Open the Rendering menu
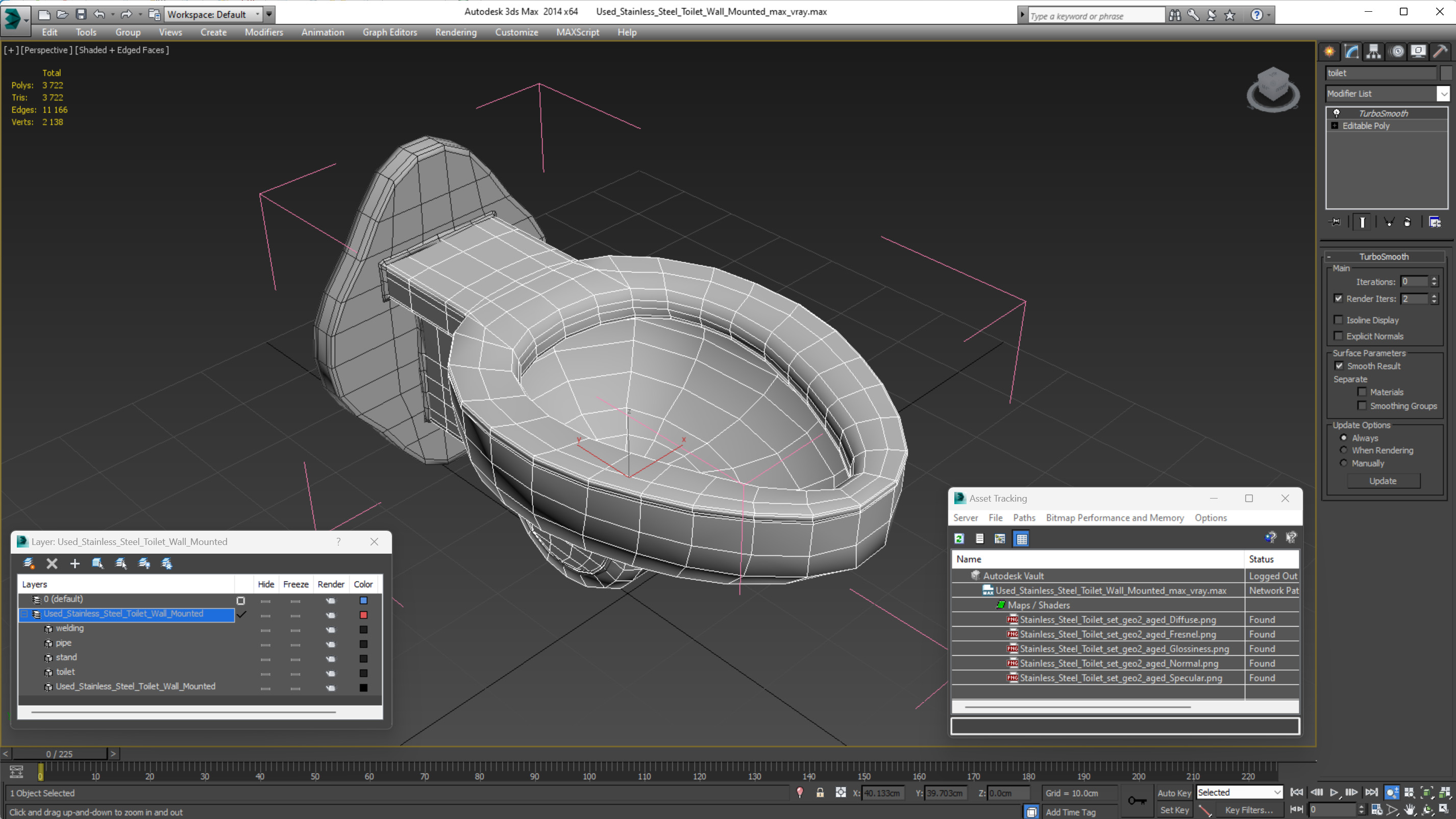 tap(456, 32)
